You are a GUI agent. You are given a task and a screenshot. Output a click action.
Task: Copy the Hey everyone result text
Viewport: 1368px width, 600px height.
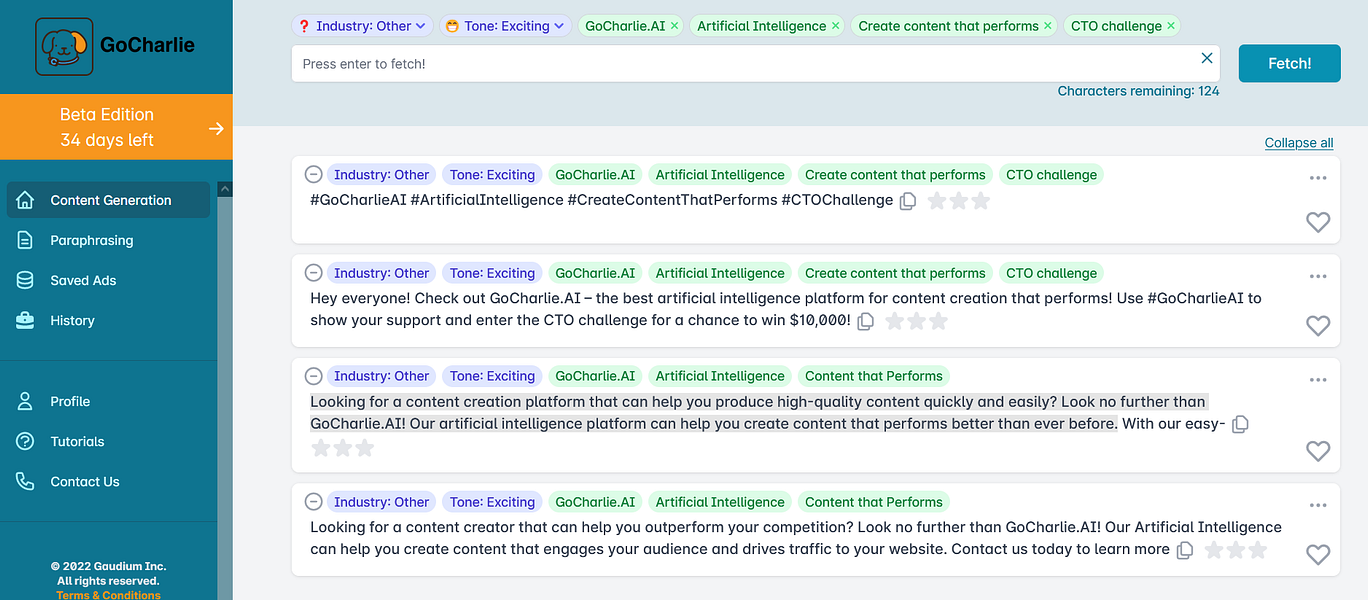click(x=866, y=321)
